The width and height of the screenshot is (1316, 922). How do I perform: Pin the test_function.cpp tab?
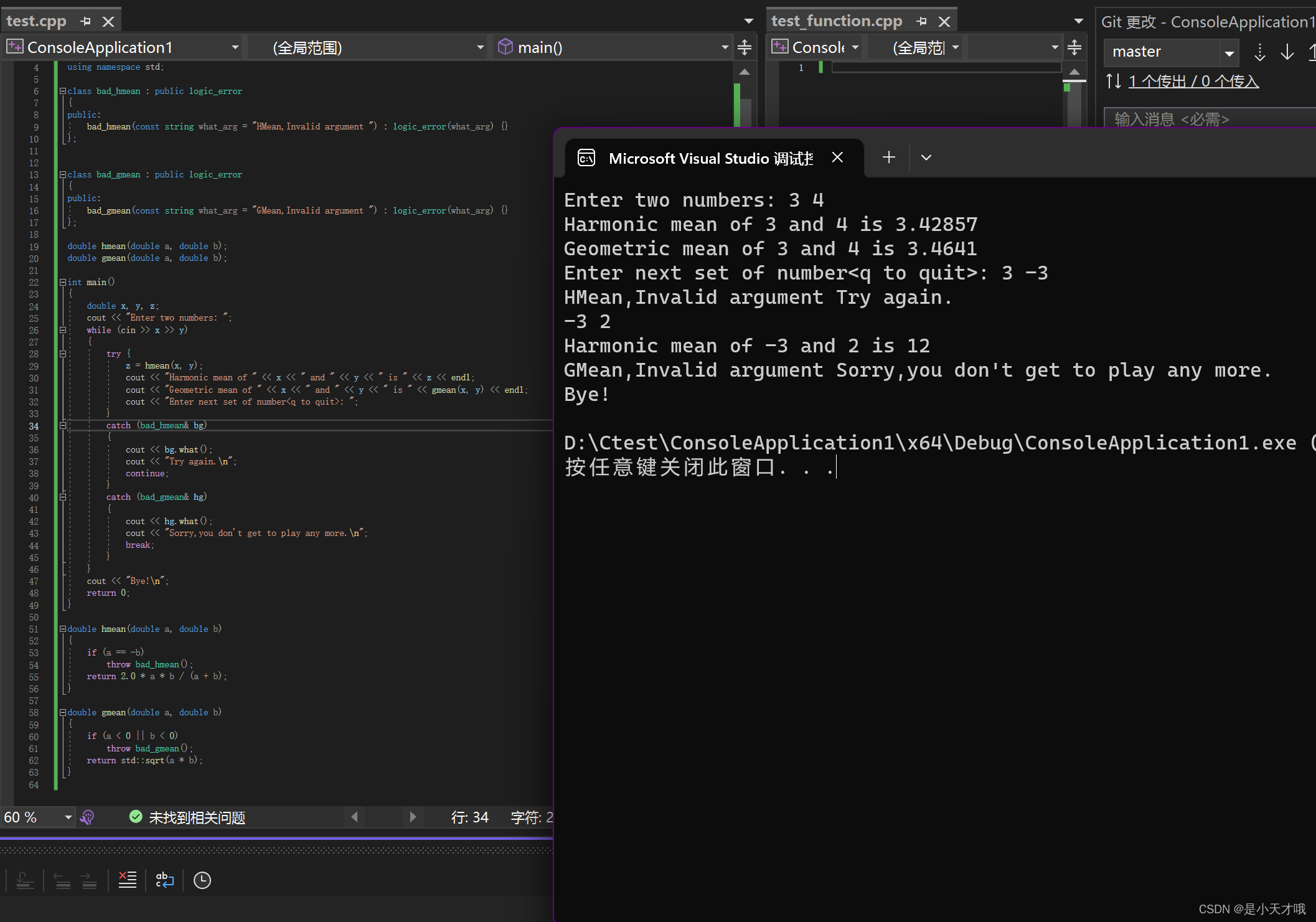[x=922, y=21]
